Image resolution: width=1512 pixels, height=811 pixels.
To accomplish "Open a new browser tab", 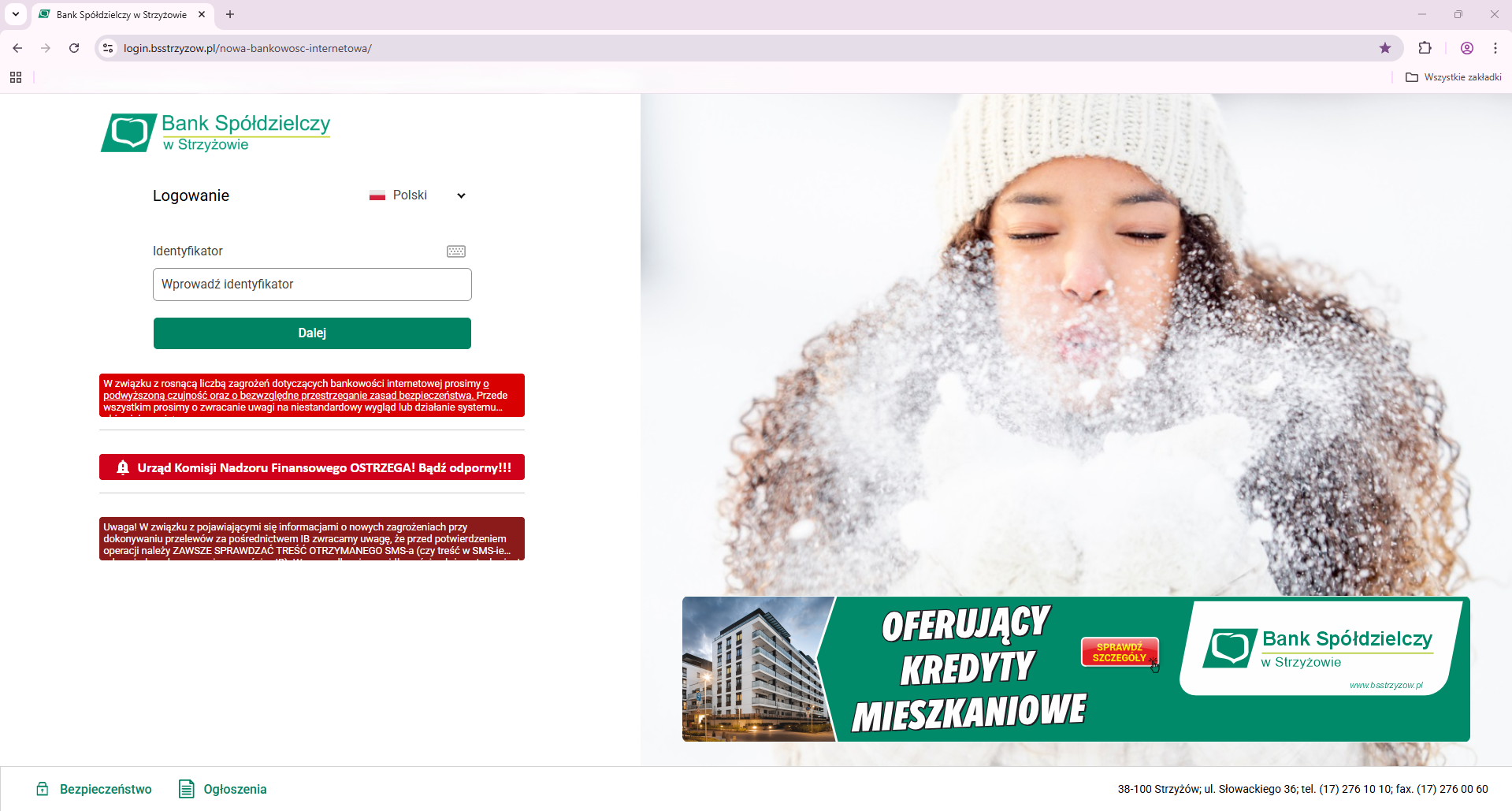I will 230,14.
